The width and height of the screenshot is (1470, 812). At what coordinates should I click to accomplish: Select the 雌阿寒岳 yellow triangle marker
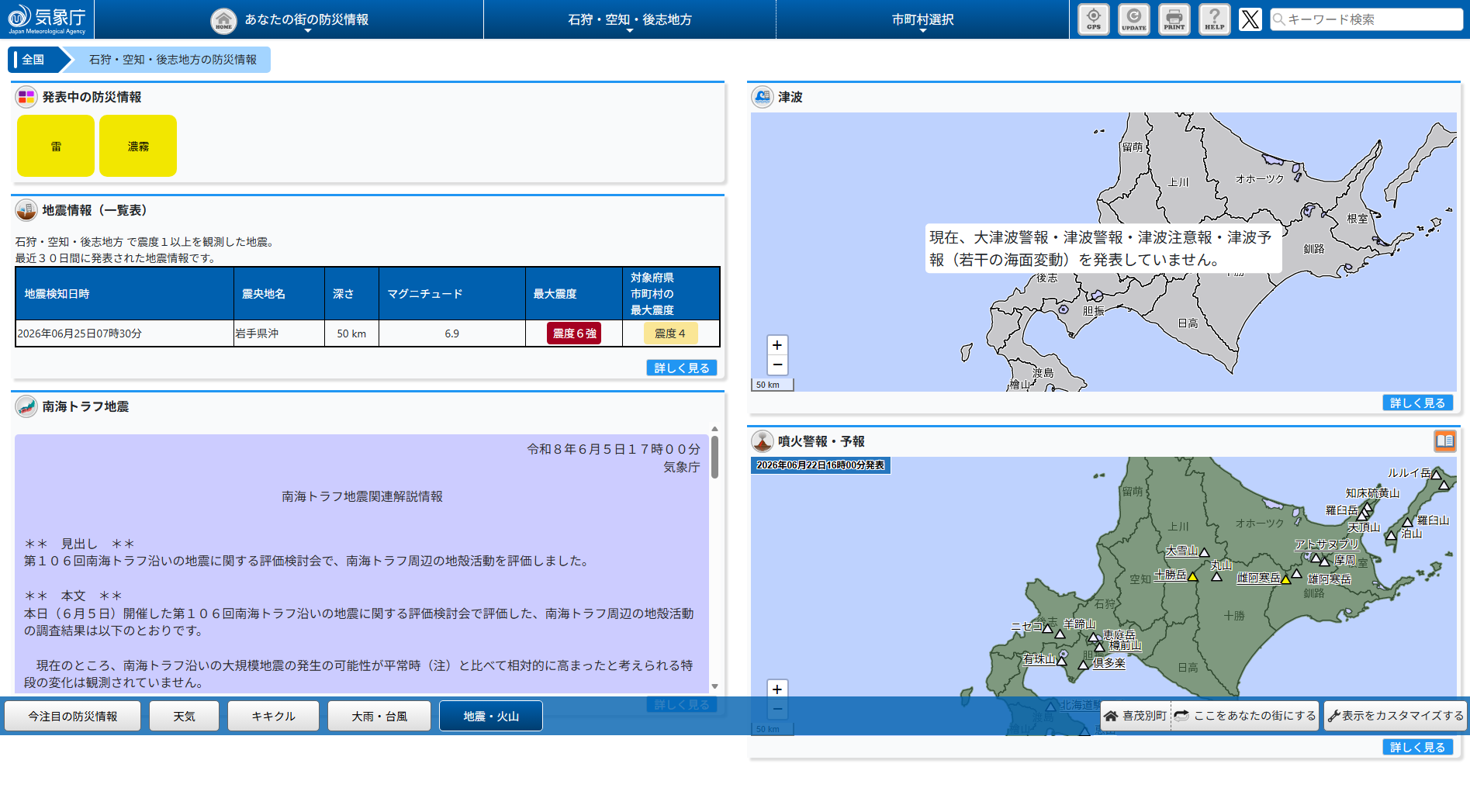pos(1285,579)
